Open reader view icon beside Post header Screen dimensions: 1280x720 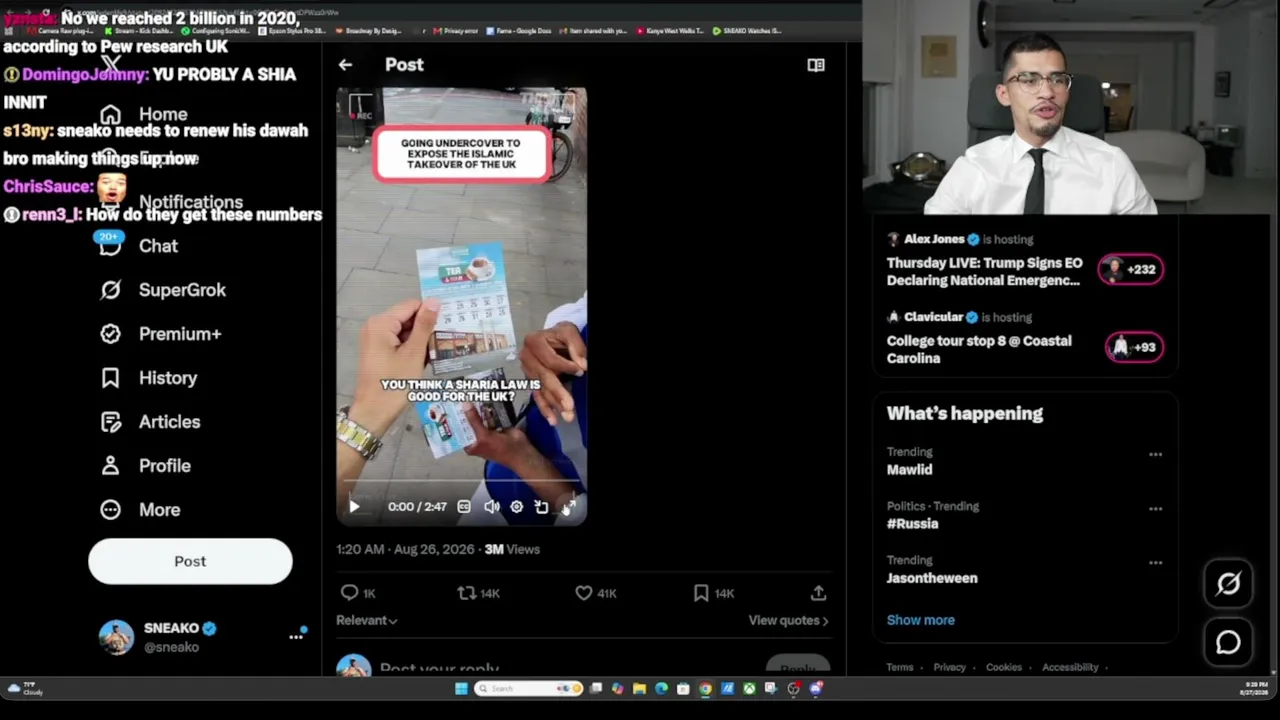point(816,65)
